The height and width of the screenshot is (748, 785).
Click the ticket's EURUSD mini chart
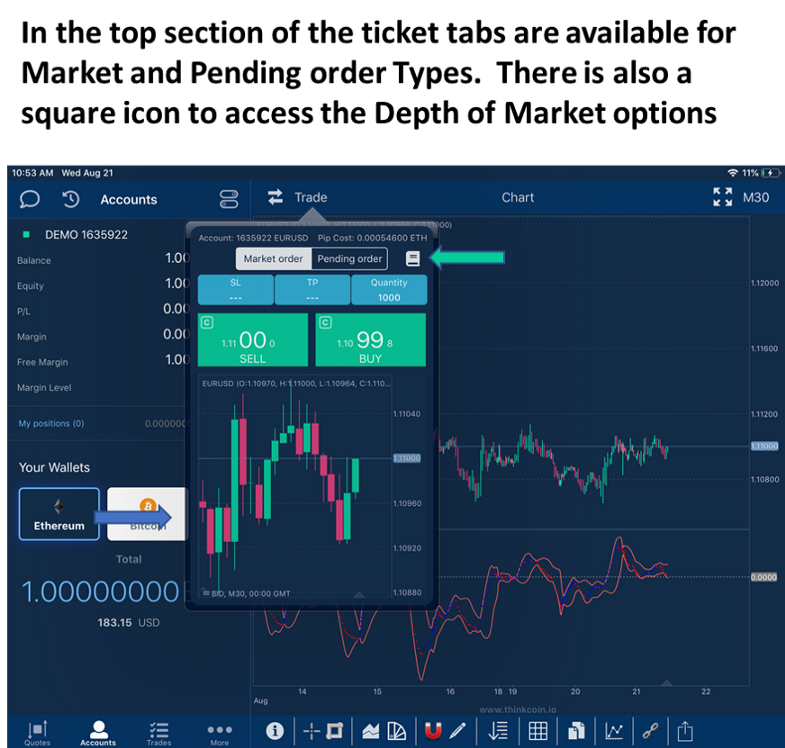click(x=295, y=486)
